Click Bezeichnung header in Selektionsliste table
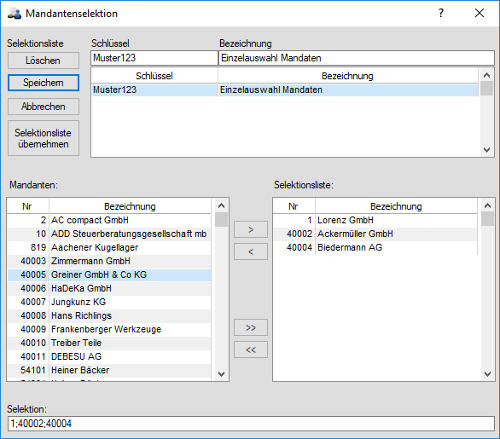The image size is (500, 439). (x=396, y=207)
